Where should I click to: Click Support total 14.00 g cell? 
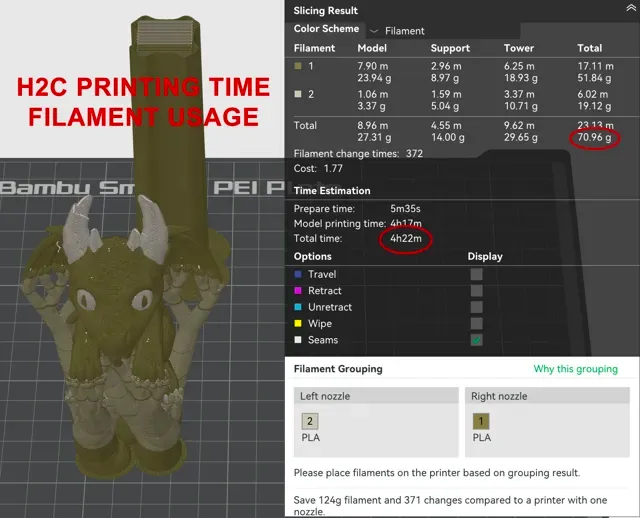(x=447, y=138)
